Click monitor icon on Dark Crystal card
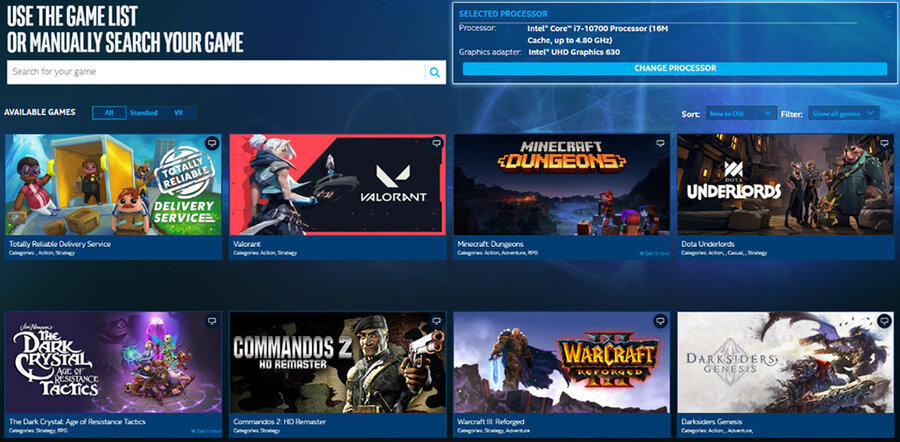The width and height of the screenshot is (900, 442). pos(212,321)
